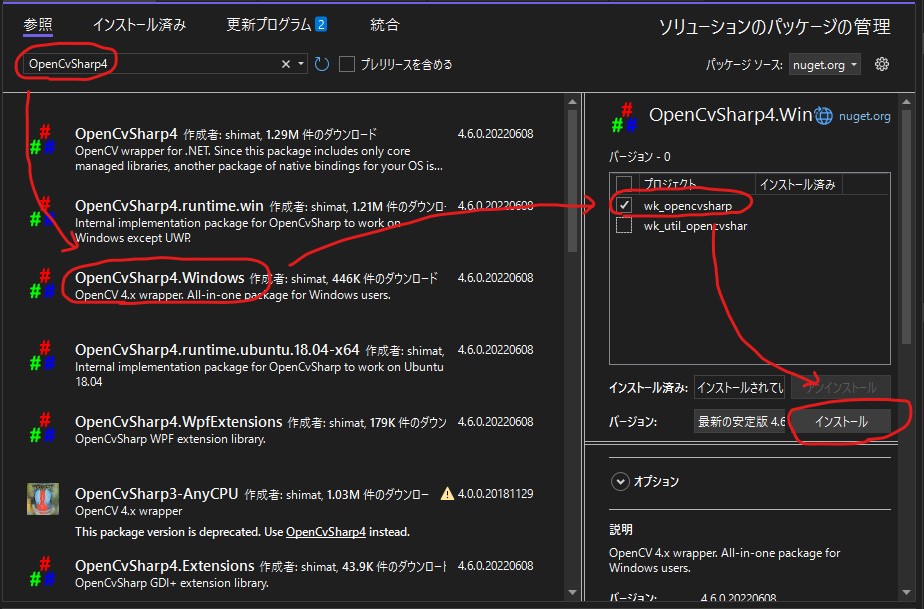This screenshot has height=609, width=924.
Task: Click the インストール button
Action: point(841,422)
